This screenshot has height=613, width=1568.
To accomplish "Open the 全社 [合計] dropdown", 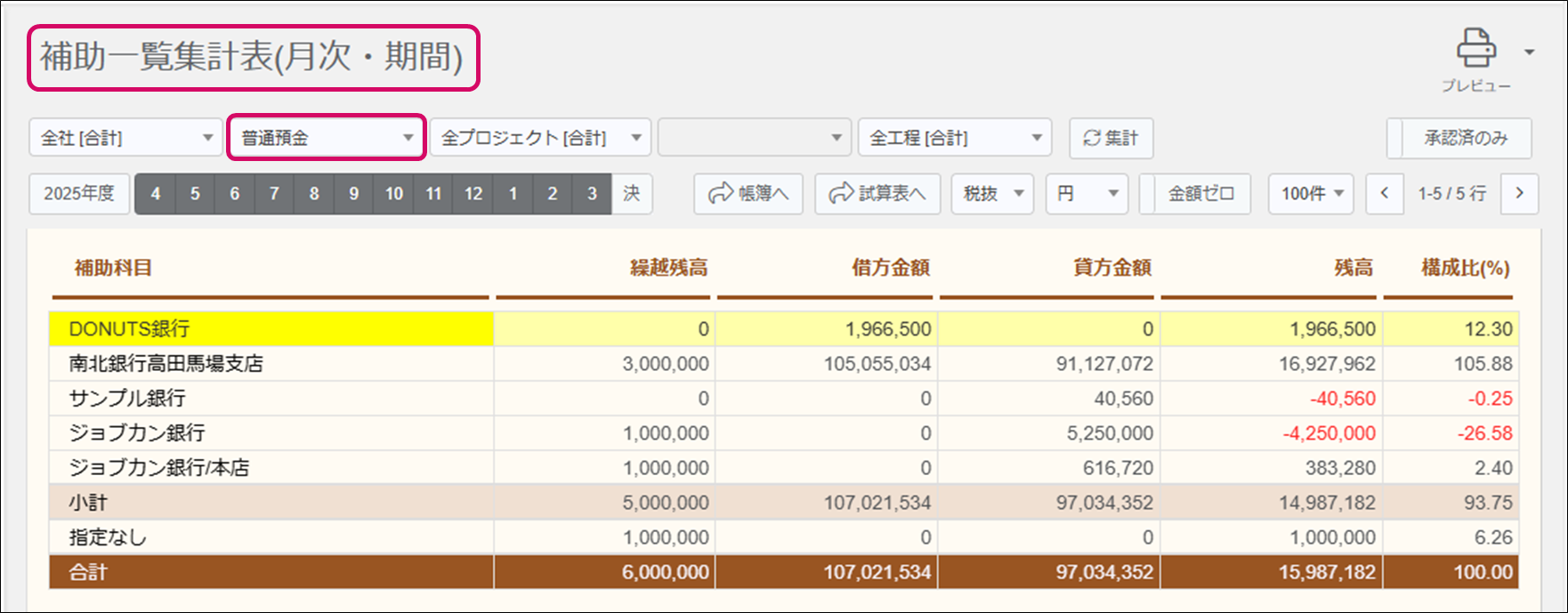I will pos(125,138).
